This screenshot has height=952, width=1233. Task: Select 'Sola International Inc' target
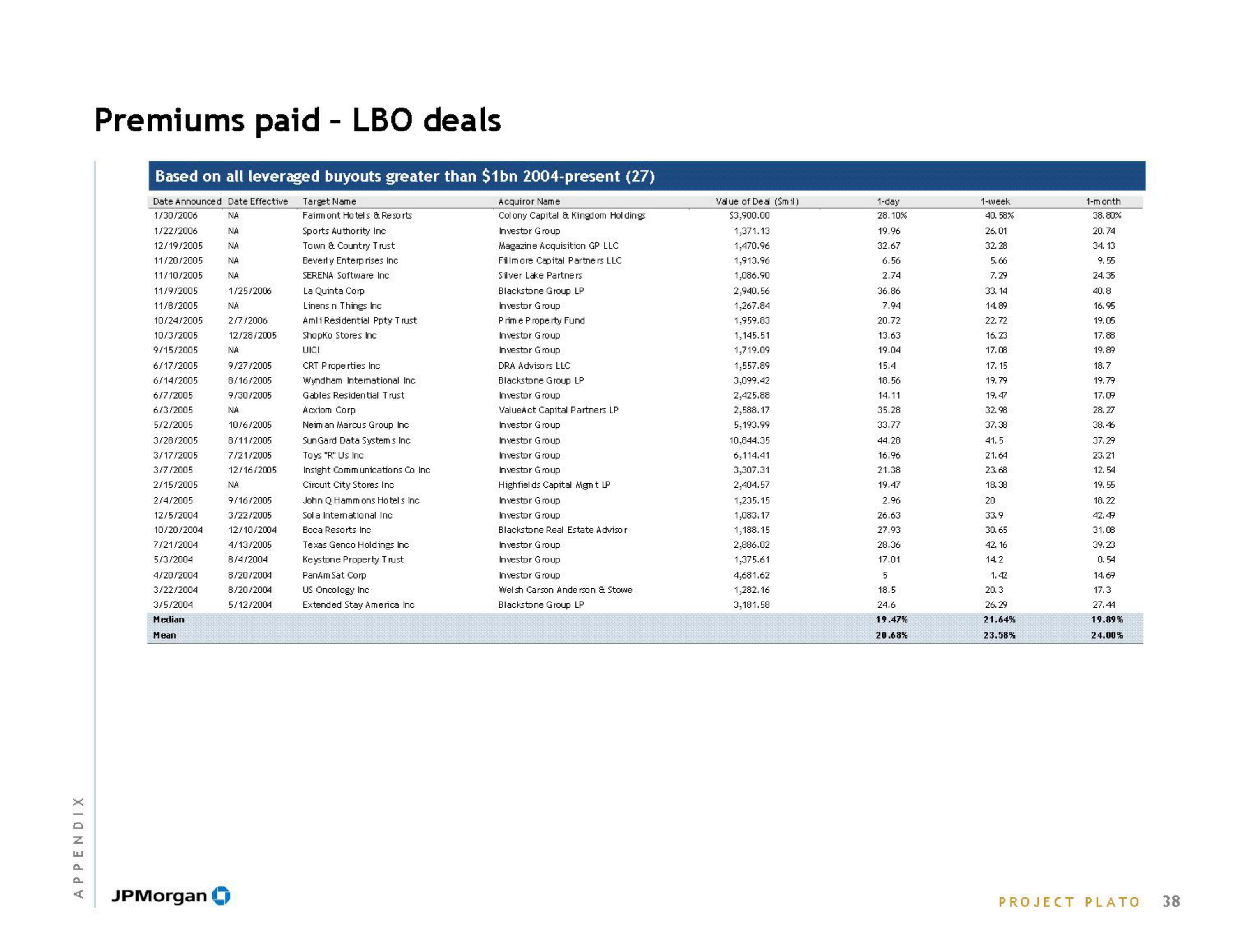347,515
